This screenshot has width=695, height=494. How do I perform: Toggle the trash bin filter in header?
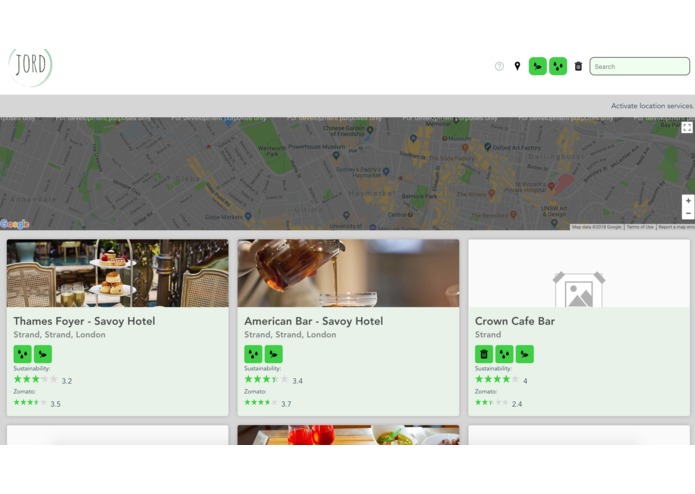point(578,66)
